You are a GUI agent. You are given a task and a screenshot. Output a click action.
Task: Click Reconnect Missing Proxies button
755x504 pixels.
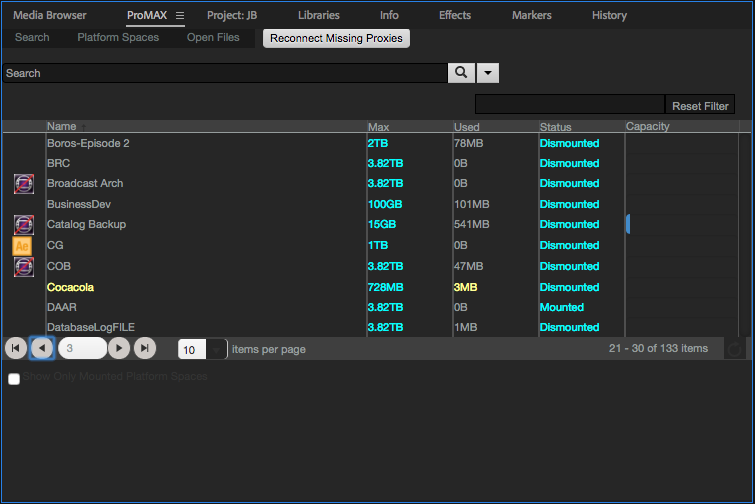pos(336,38)
